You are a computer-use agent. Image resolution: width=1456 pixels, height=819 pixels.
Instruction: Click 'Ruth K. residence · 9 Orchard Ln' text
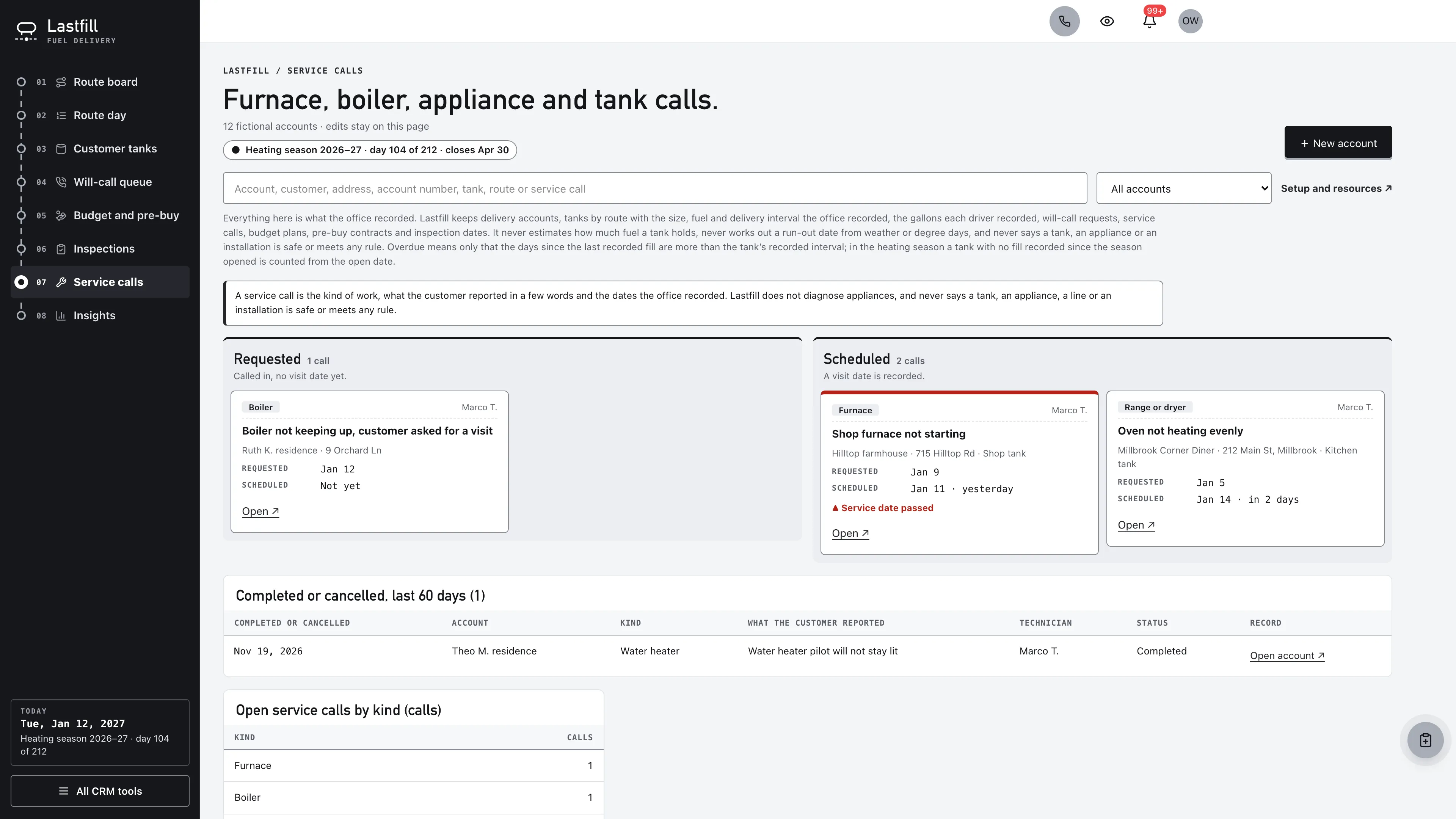(311, 450)
